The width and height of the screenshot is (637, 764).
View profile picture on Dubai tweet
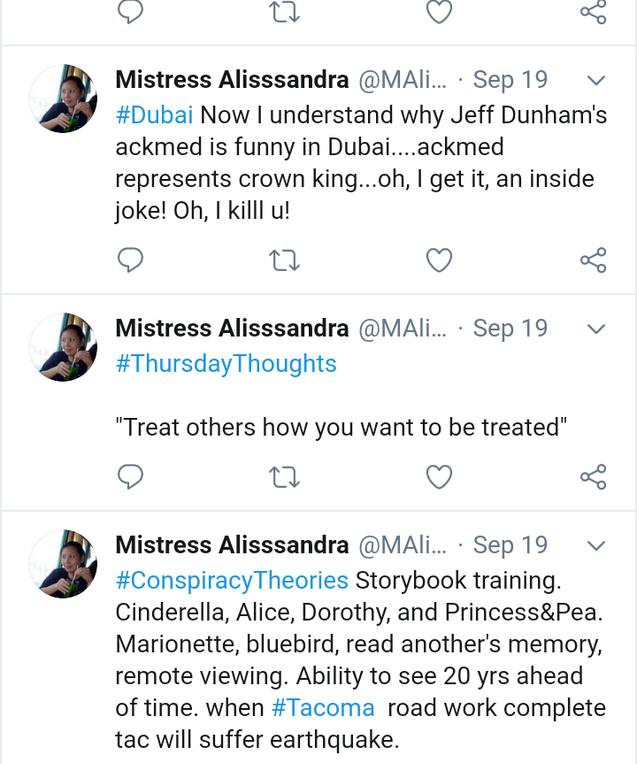tap(63, 98)
